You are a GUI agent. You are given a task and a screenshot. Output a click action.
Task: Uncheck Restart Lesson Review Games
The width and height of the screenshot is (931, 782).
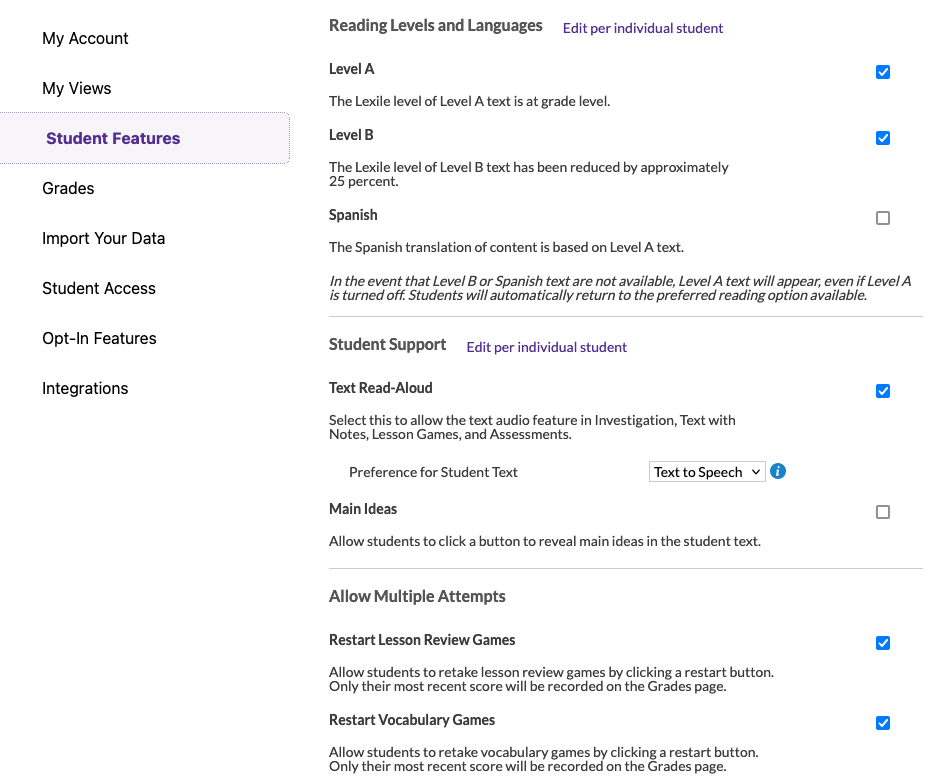click(882, 643)
